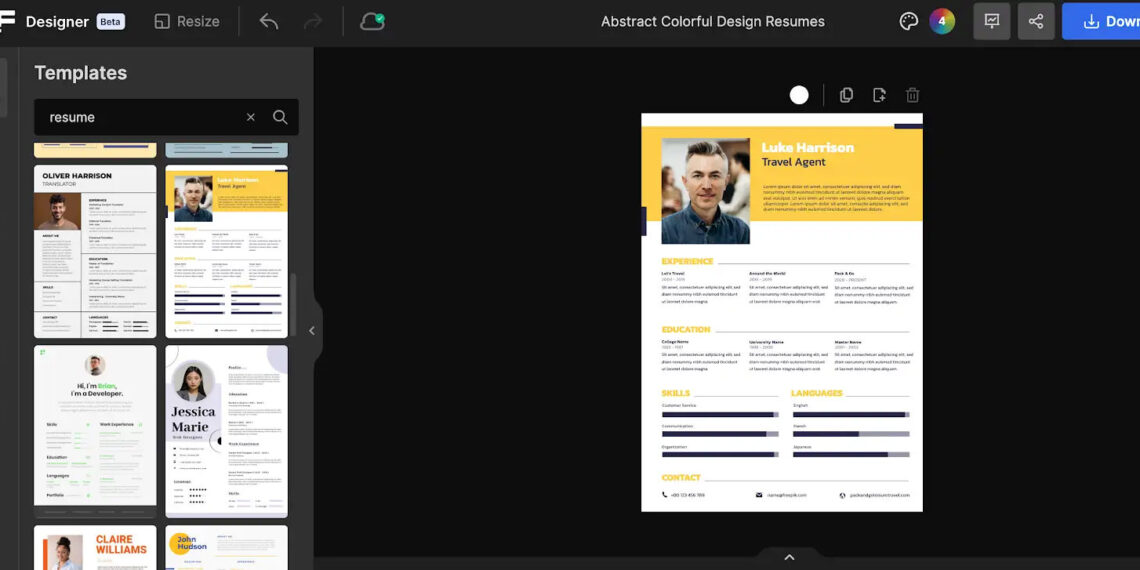The width and height of the screenshot is (1140, 570).
Task: Click the LANGUAGES heading on the resume
Action: coord(816,393)
